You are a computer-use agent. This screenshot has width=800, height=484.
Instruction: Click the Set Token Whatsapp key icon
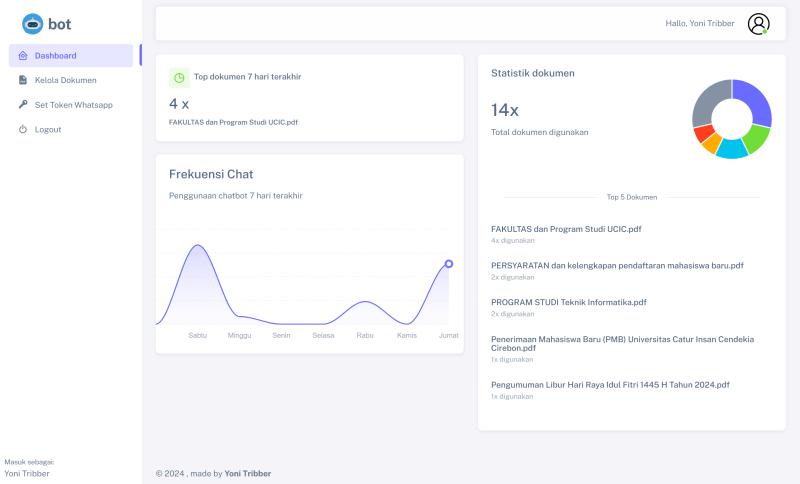coord(23,105)
